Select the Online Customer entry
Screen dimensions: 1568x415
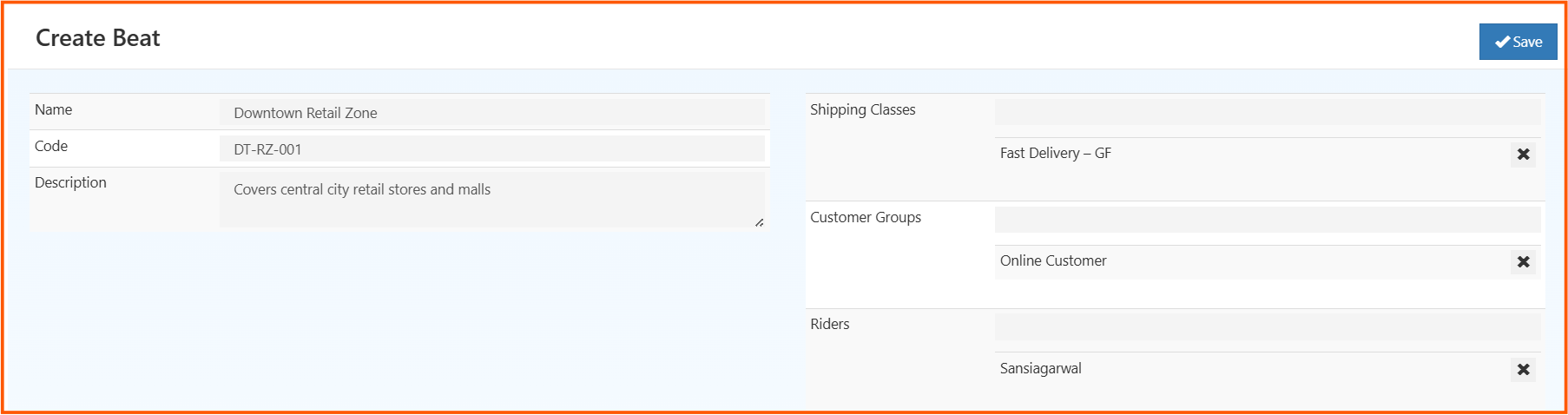tap(1053, 261)
